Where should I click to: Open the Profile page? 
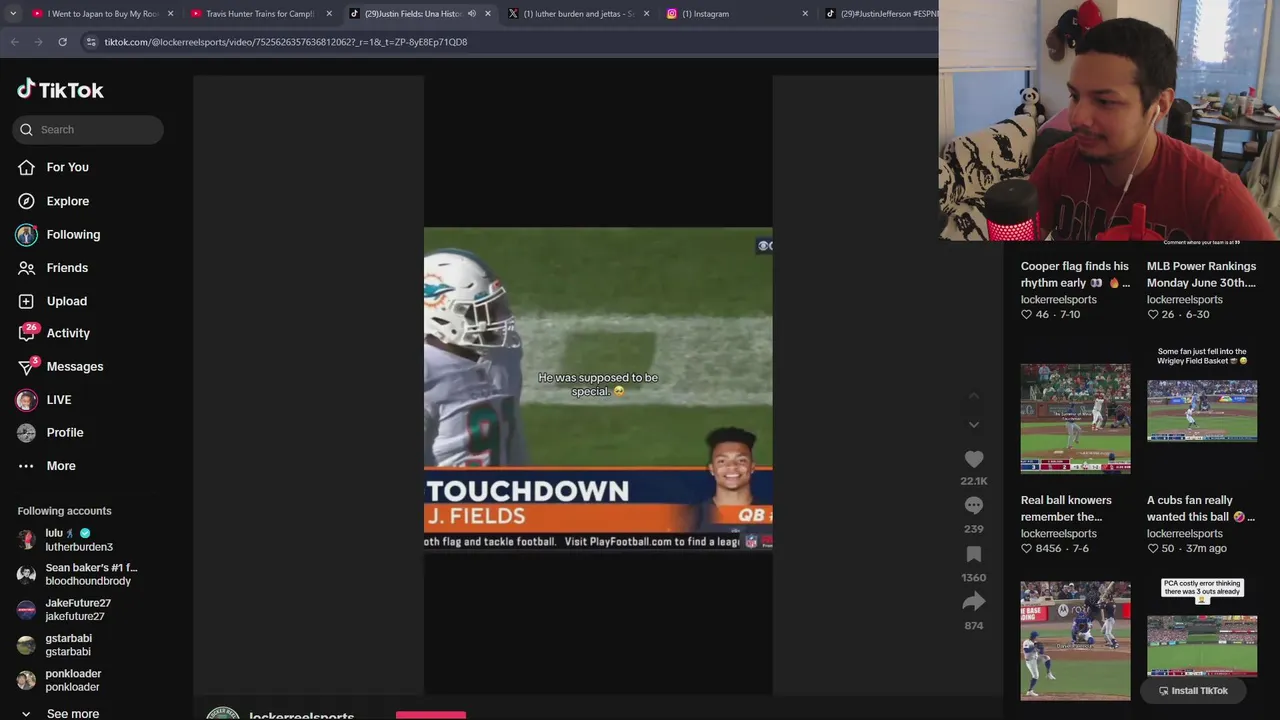click(65, 433)
